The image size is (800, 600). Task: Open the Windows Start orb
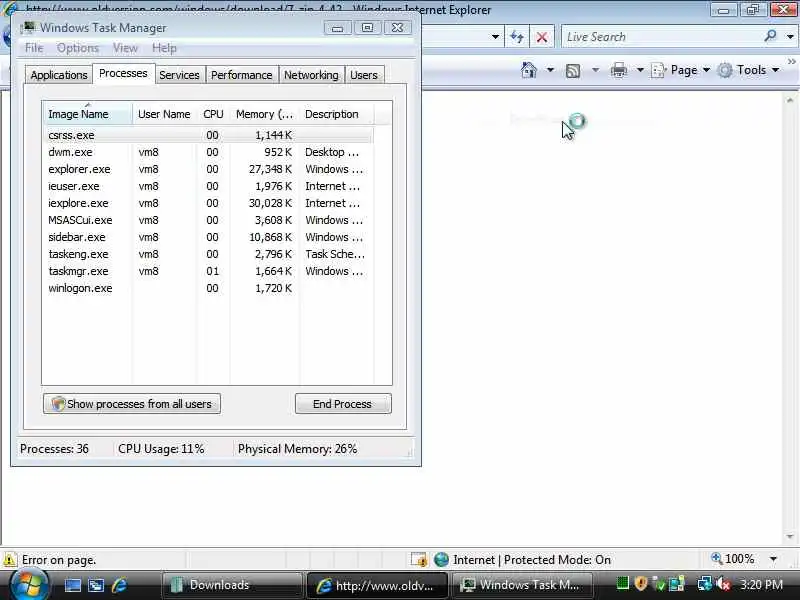29,585
